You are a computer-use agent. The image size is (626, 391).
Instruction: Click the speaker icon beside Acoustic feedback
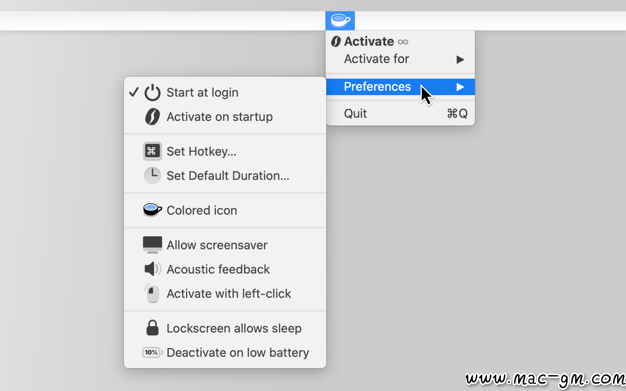(153, 269)
